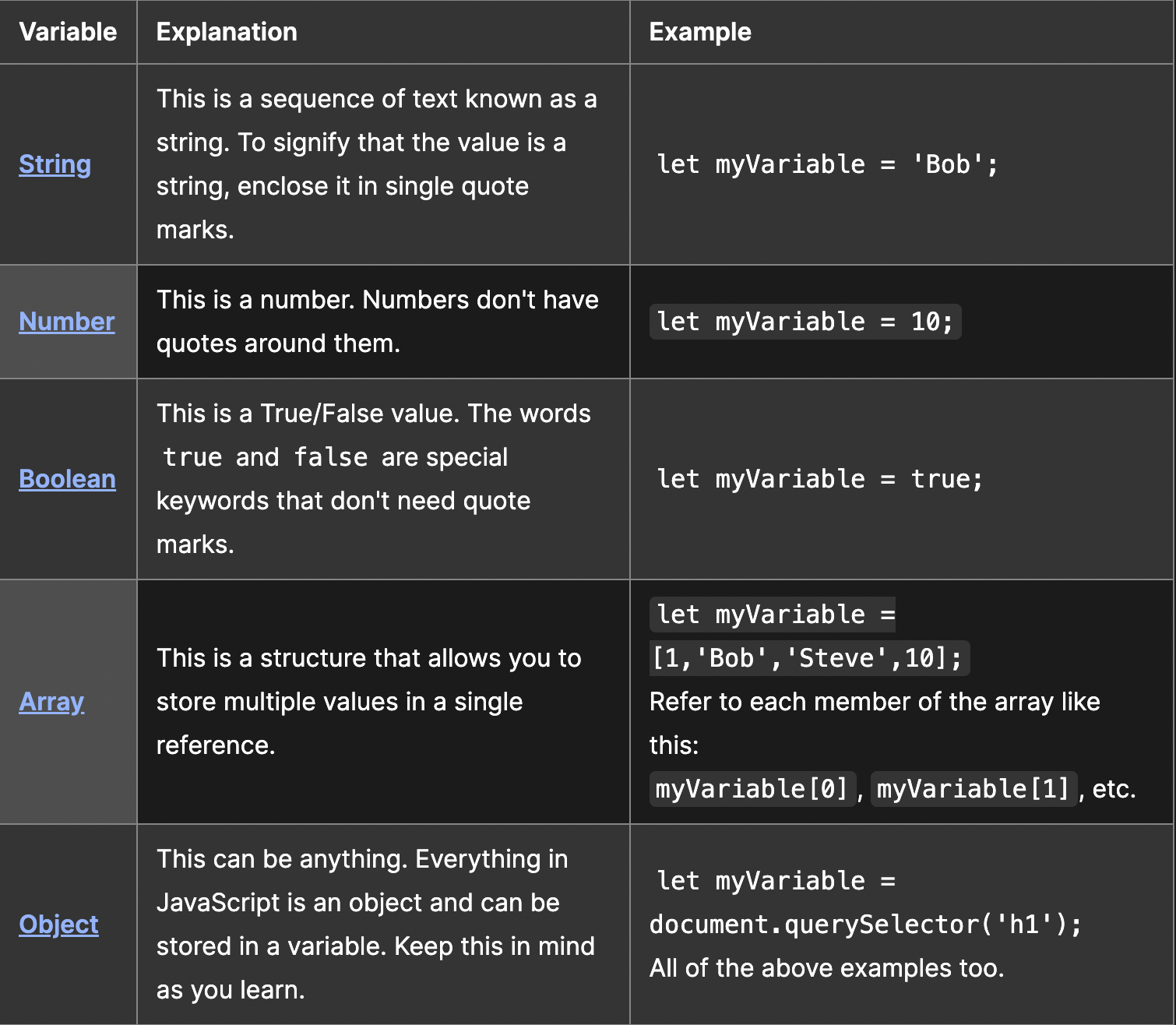Click the myVariable[0] code snippet
This screenshot has height=1025, width=1176.
pos(752,789)
